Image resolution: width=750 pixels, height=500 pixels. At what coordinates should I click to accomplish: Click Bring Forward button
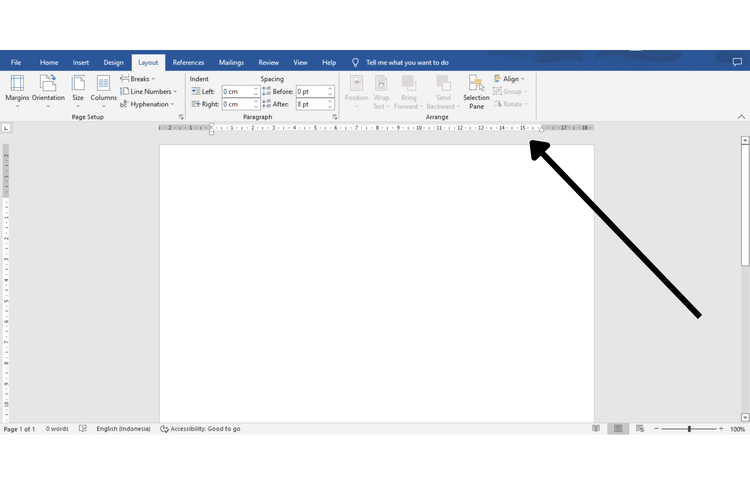click(408, 91)
